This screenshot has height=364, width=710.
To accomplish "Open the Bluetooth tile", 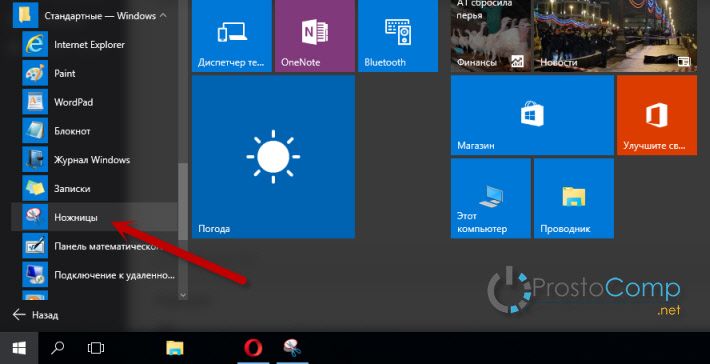I will [398, 36].
